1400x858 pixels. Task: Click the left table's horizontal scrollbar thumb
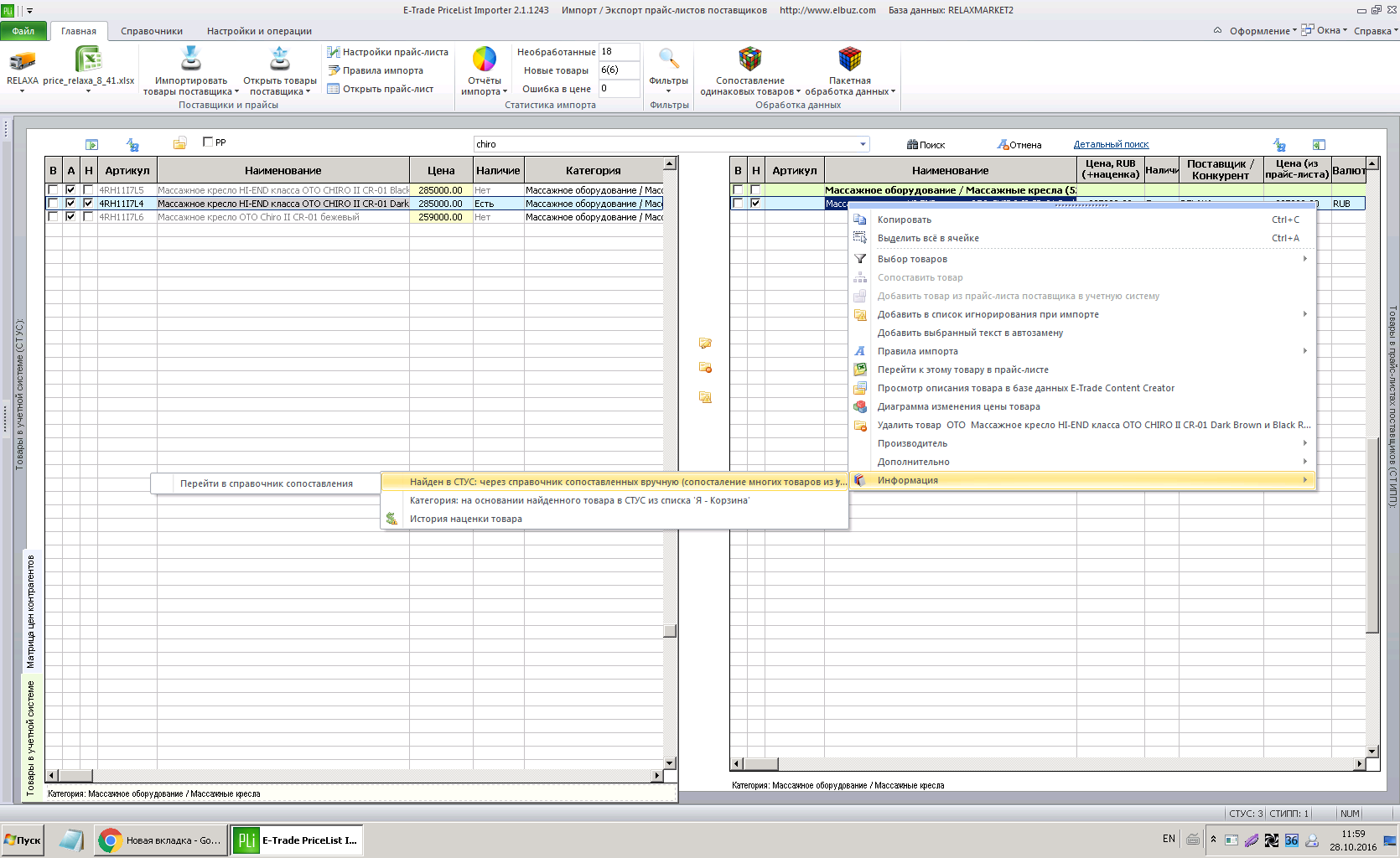75,776
